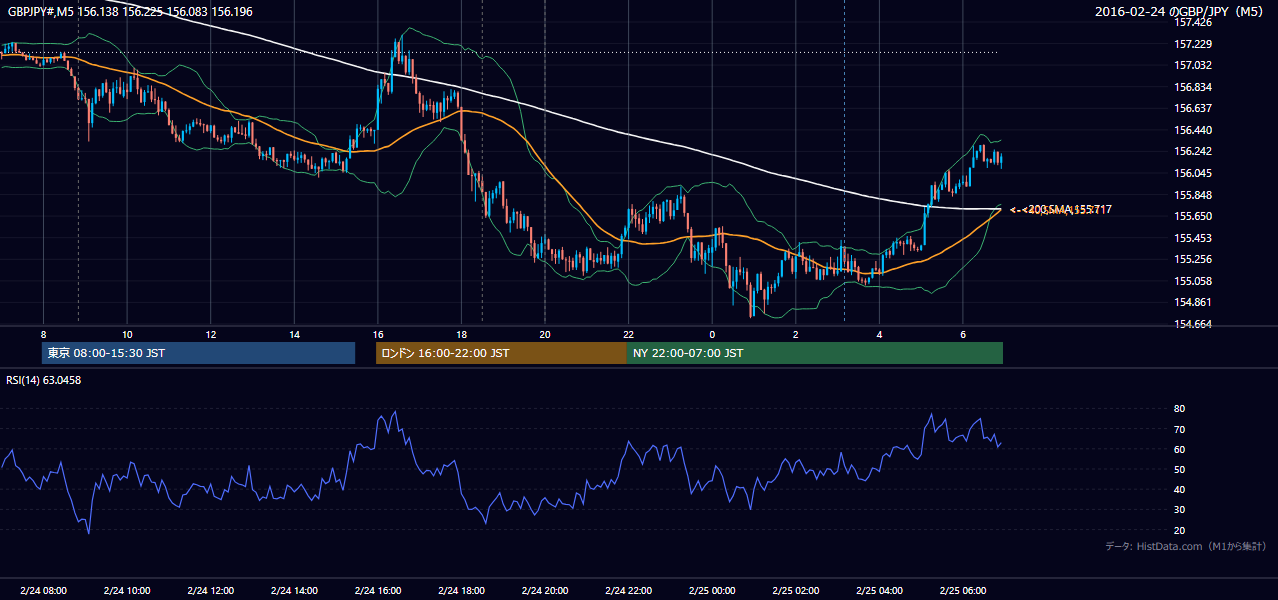The image size is (1278, 600).
Task: Click RSI axis level 40
Action: pyautogui.click(x=1180, y=490)
